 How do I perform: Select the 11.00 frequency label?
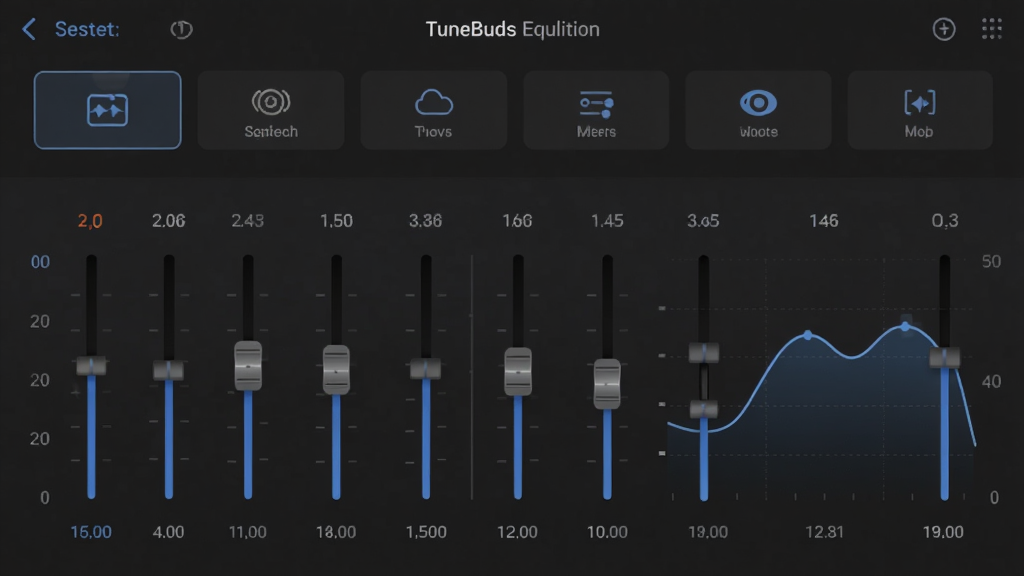coord(248,532)
